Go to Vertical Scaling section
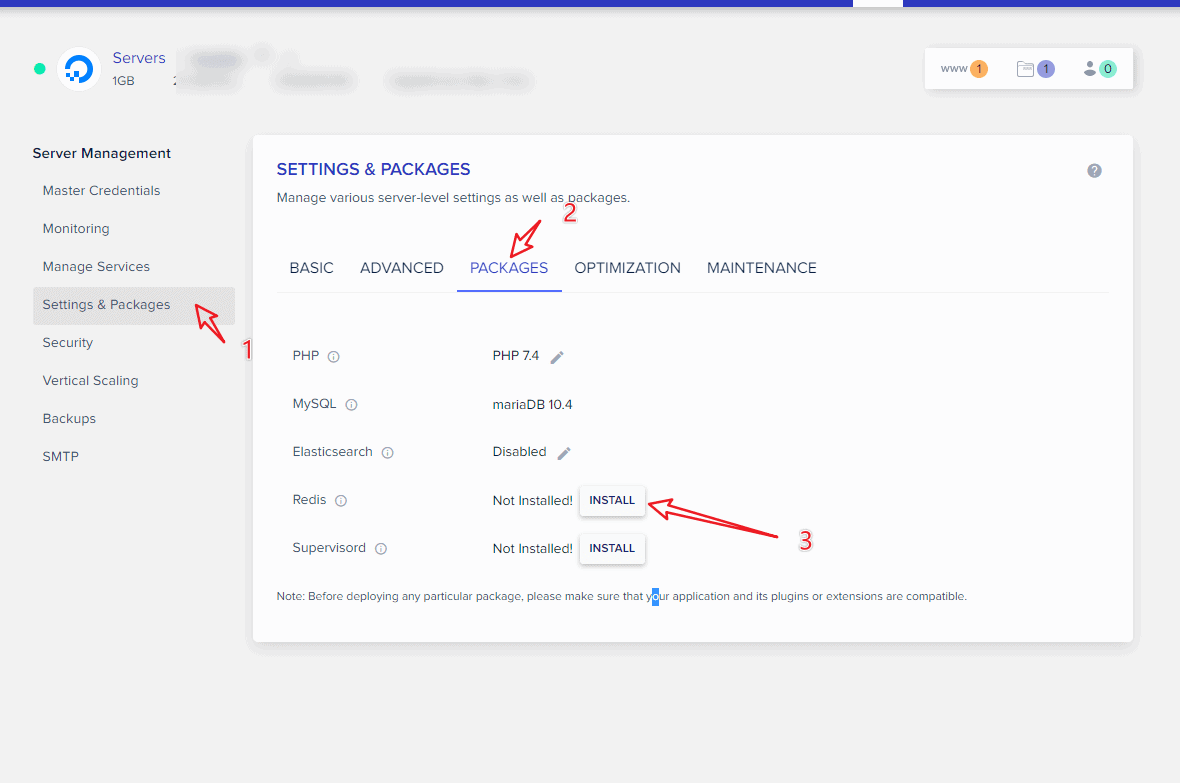This screenshot has width=1180, height=783. (90, 381)
